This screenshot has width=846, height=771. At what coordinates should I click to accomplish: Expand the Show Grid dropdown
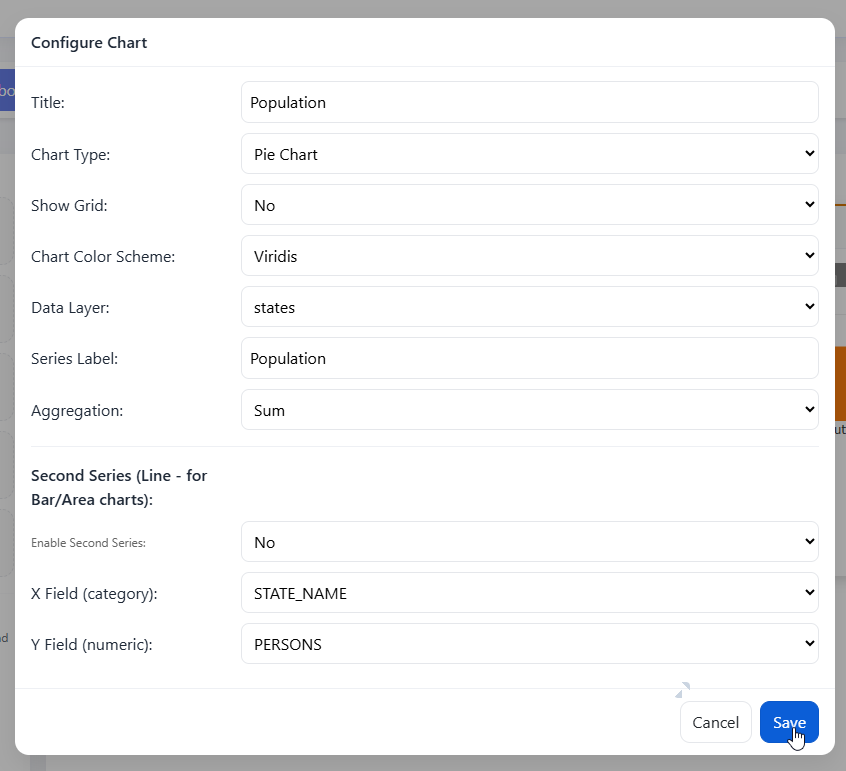click(529, 205)
